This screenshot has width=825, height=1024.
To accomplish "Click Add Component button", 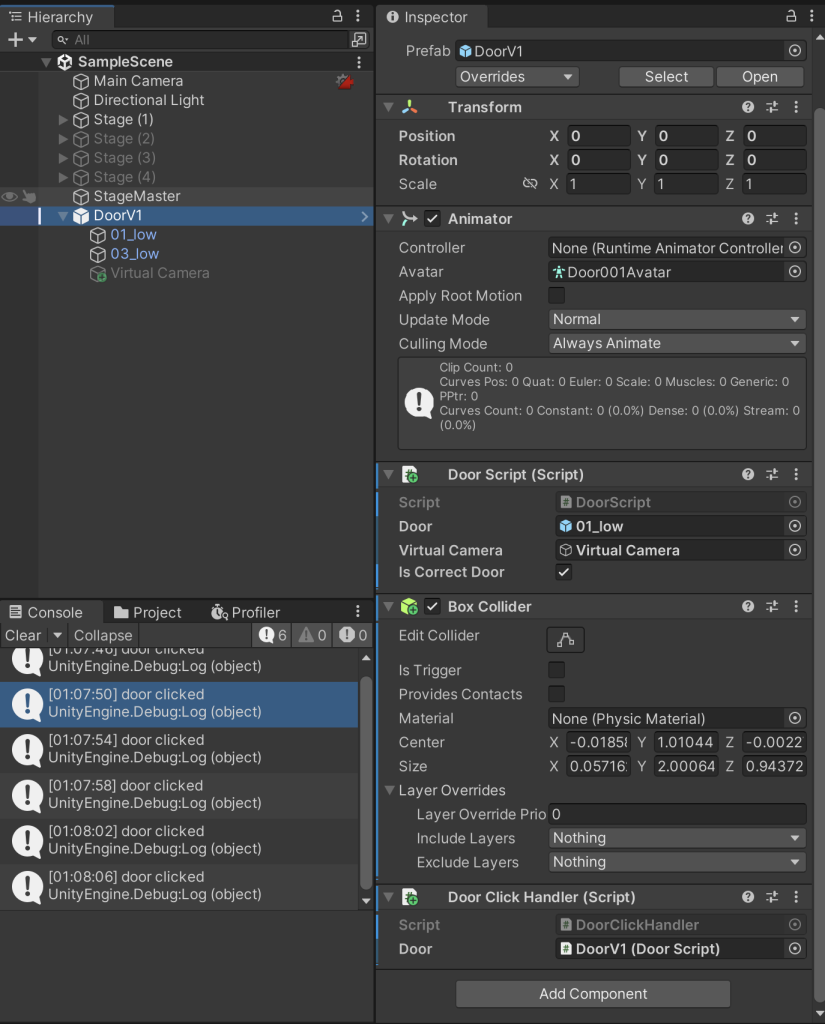I will pos(593,994).
